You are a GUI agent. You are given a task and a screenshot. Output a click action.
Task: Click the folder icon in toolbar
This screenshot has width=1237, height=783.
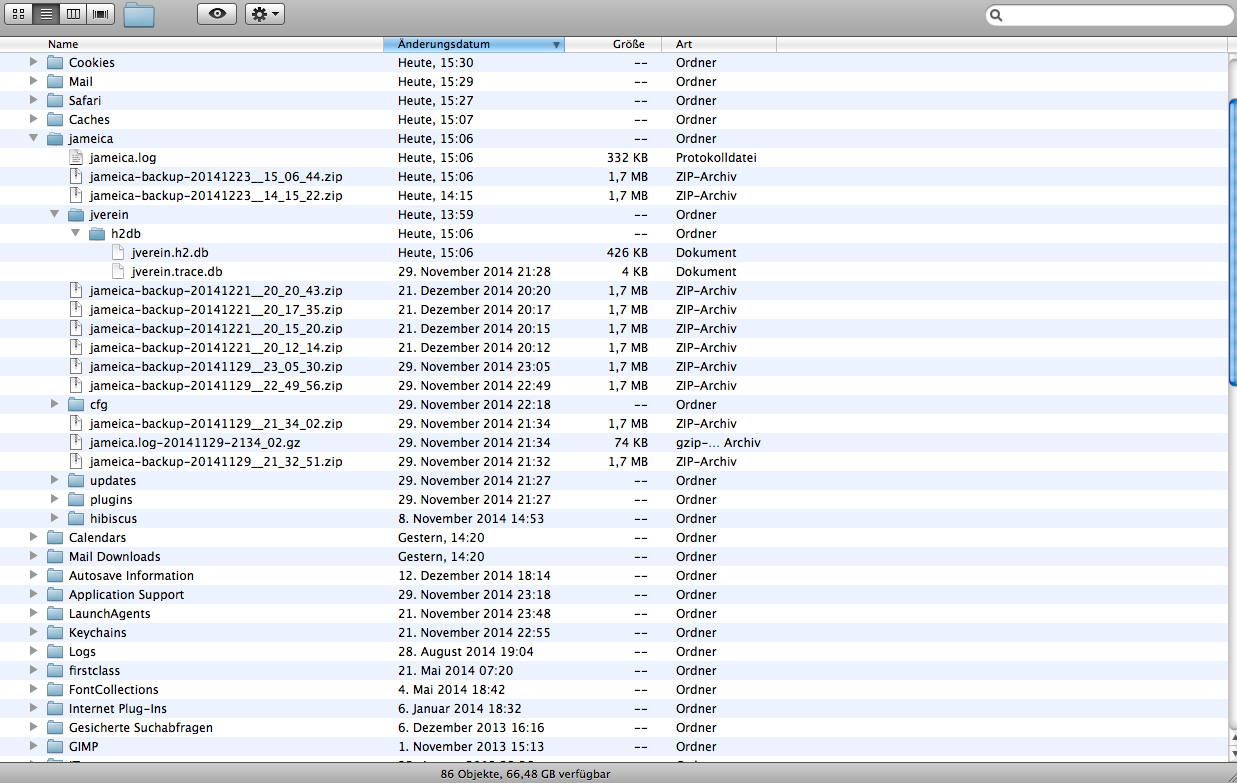coord(139,14)
